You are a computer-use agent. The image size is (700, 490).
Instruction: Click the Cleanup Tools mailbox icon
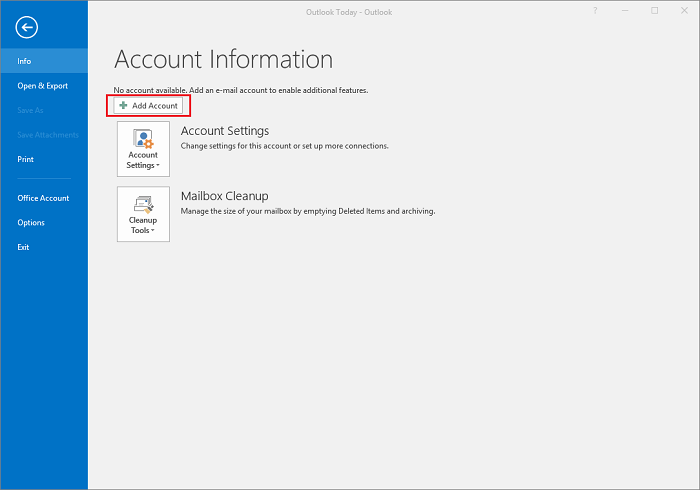(x=143, y=204)
